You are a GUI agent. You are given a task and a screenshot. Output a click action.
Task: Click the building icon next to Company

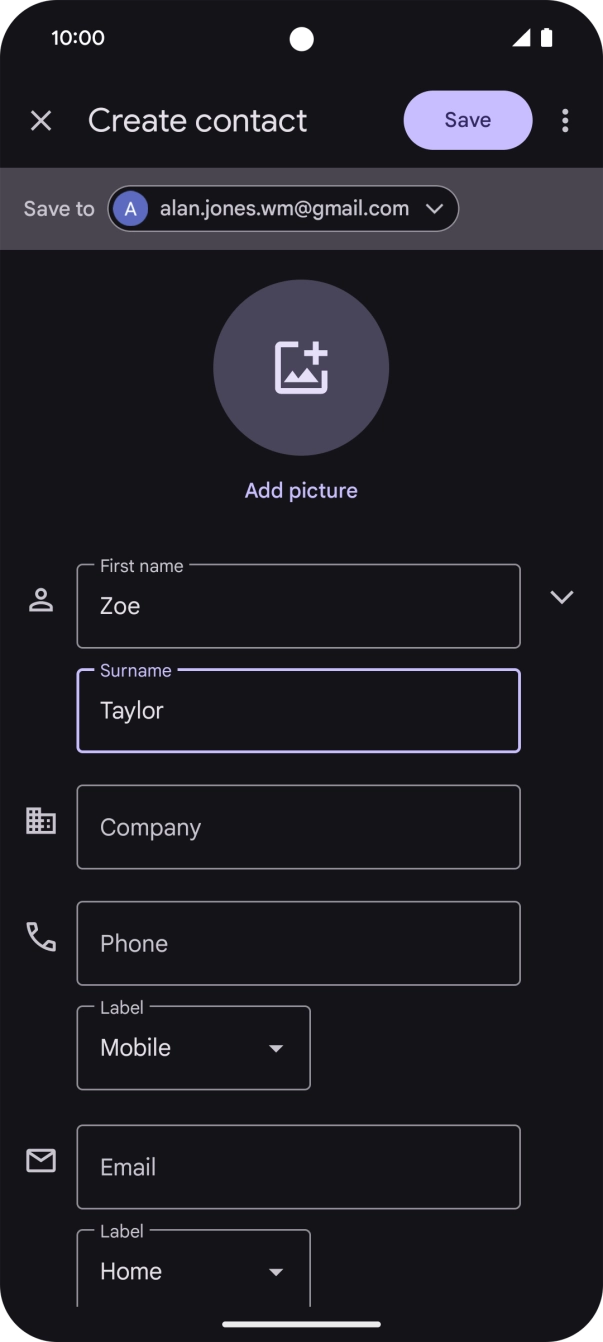[x=41, y=820]
